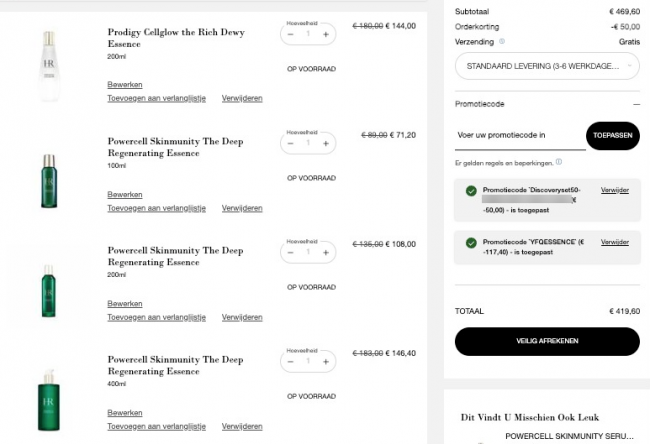The image size is (650, 444).
Task: Open the Standaard Levering shipping dropdown
Action: (547, 66)
